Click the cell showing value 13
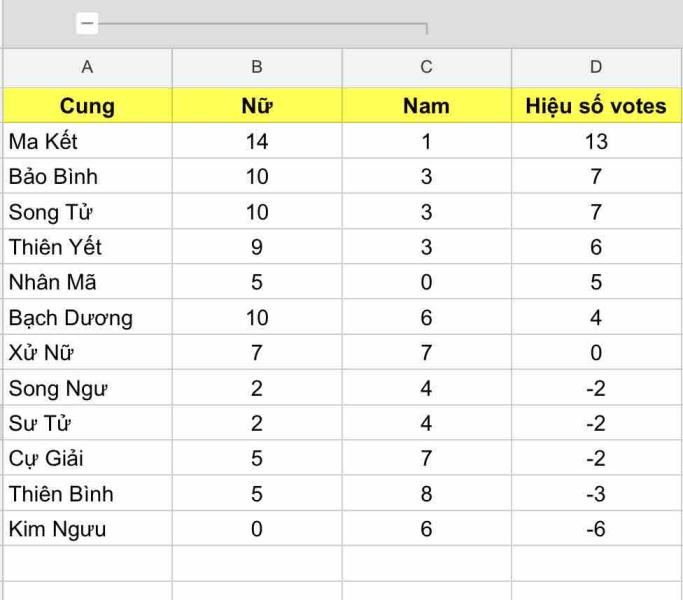The height and width of the screenshot is (600, 683). pyautogui.click(x=596, y=142)
